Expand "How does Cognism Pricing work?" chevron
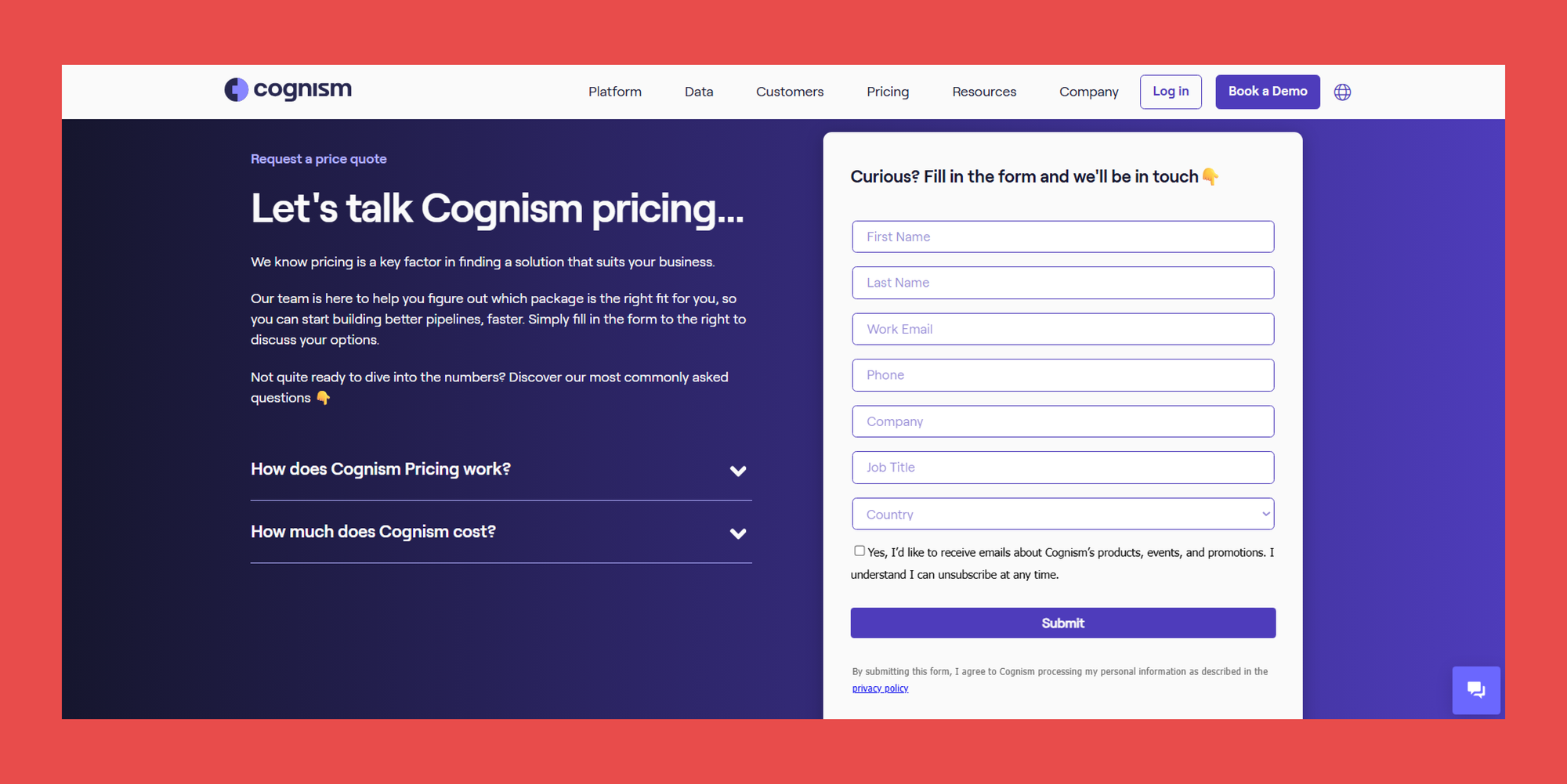The image size is (1567, 784). [737, 471]
